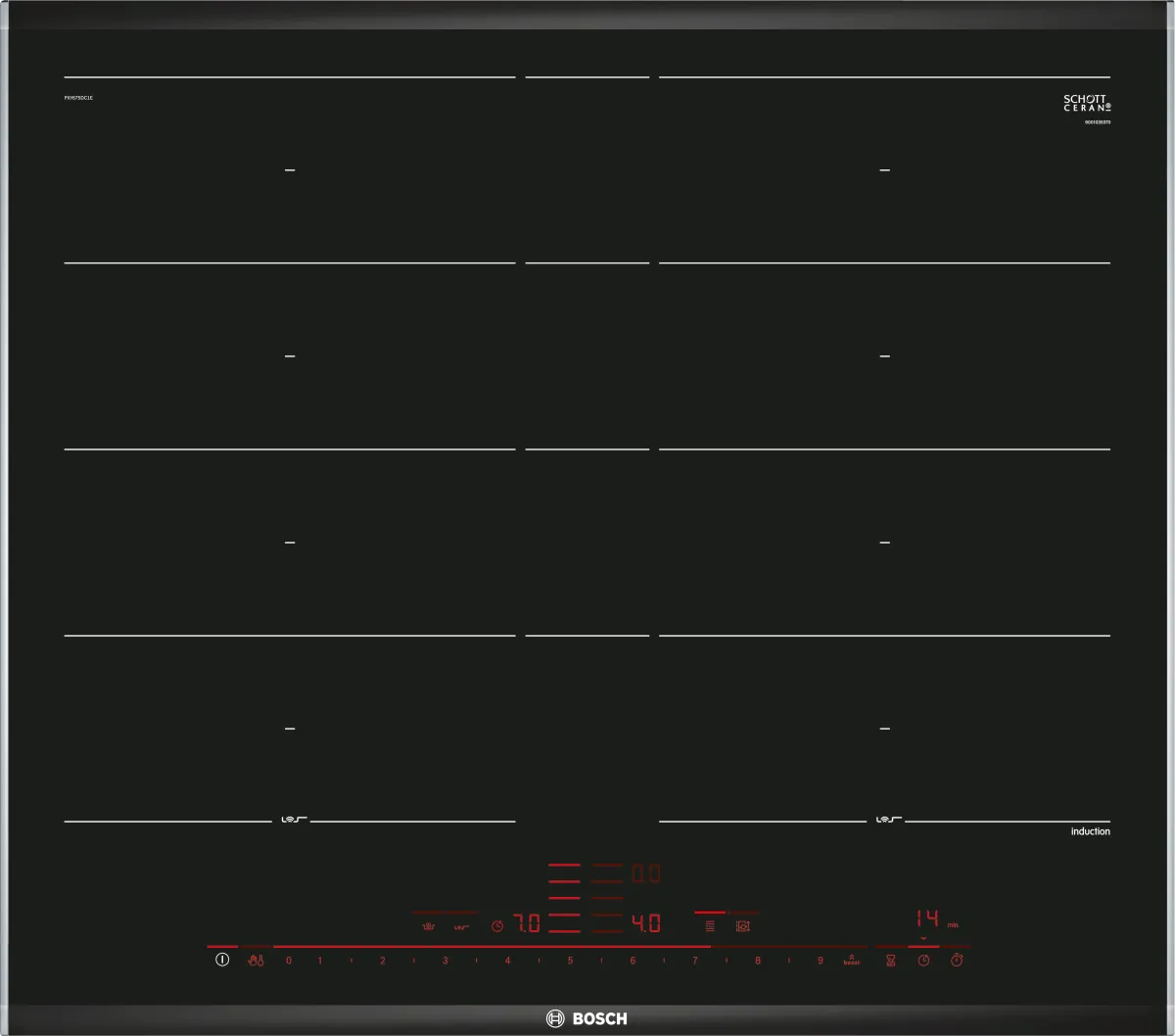
Task: Tap the hourglass kitchen timer icon
Action: click(x=891, y=962)
